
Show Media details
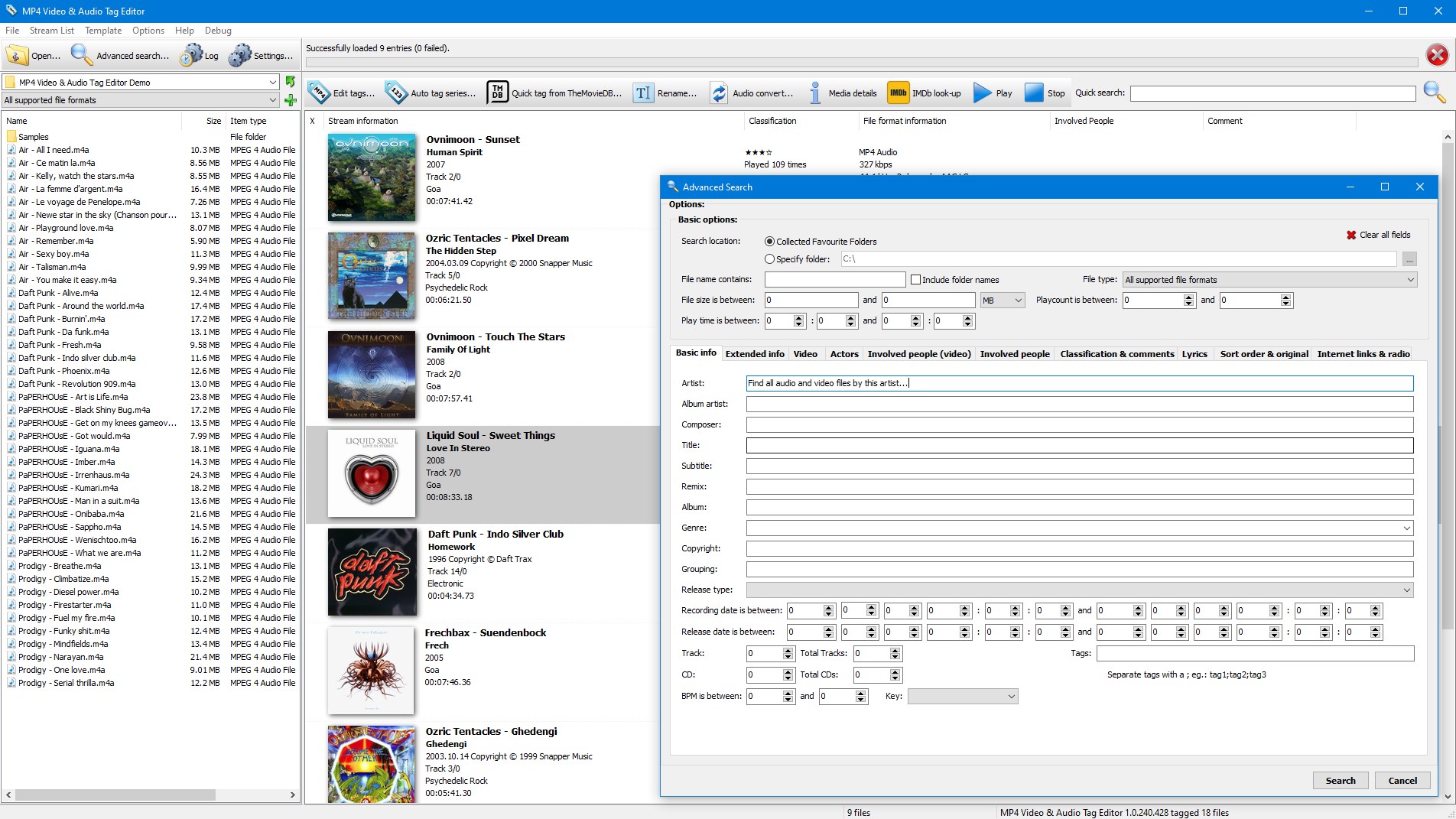pyautogui.click(x=841, y=93)
